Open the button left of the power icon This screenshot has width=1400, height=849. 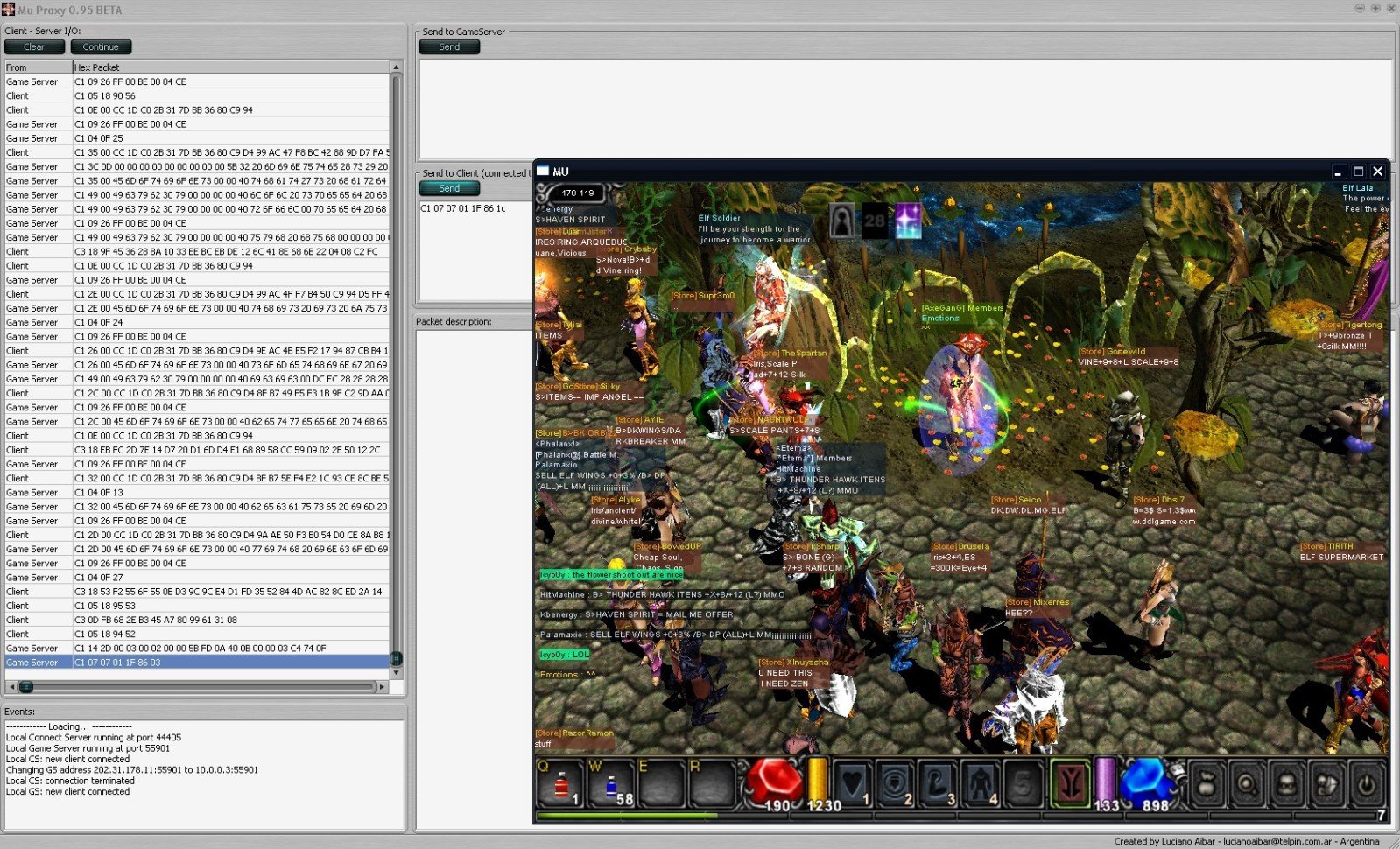pos(1327,782)
